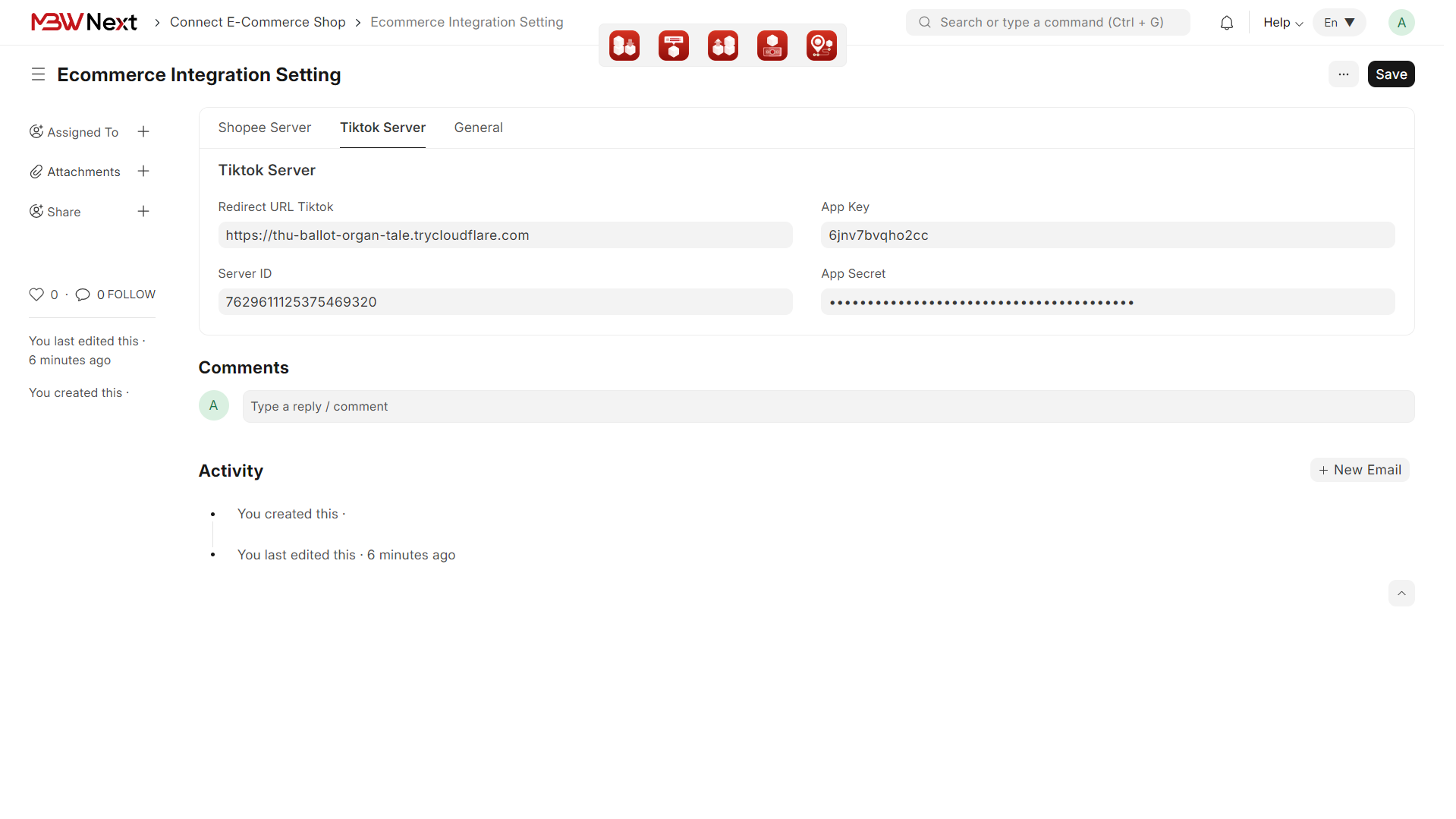Switch to the Shopee Server tab
Image resolution: width=1456 pixels, height=819 pixels.
coord(265,128)
